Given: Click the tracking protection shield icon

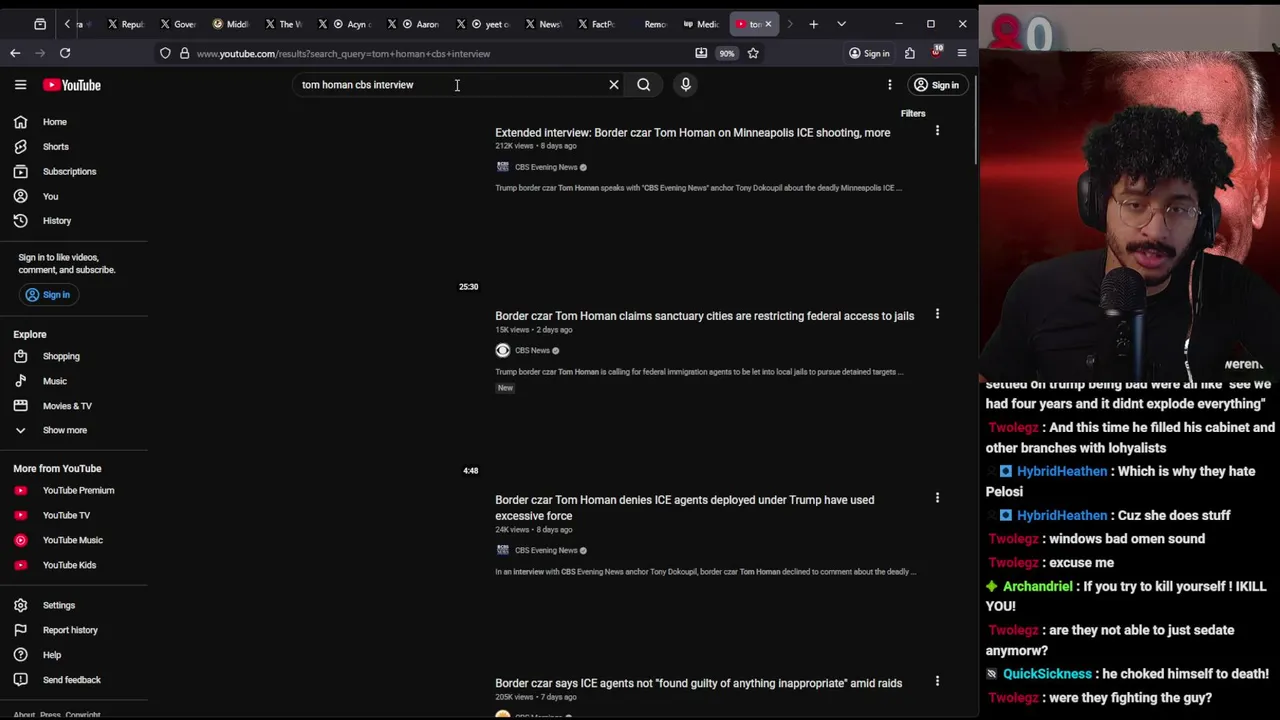Looking at the screenshot, I should tap(165, 54).
